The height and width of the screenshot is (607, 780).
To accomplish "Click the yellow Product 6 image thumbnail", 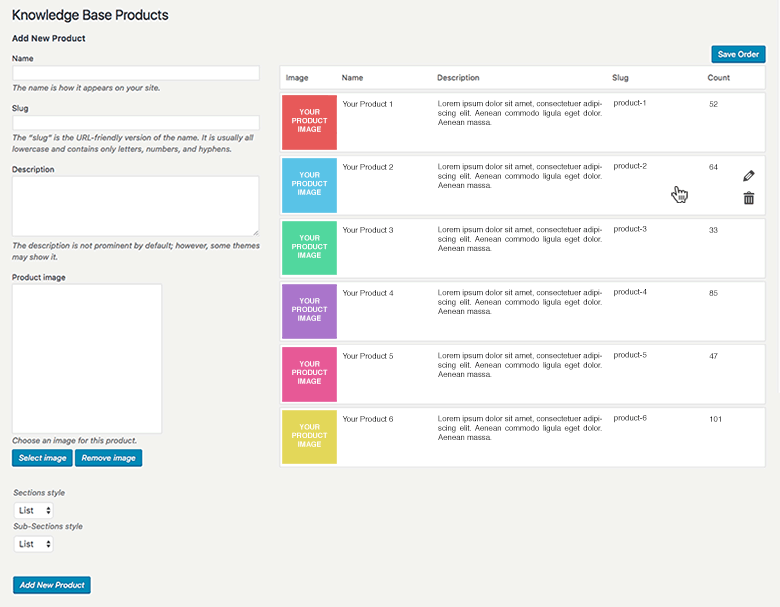I will pyautogui.click(x=309, y=437).
